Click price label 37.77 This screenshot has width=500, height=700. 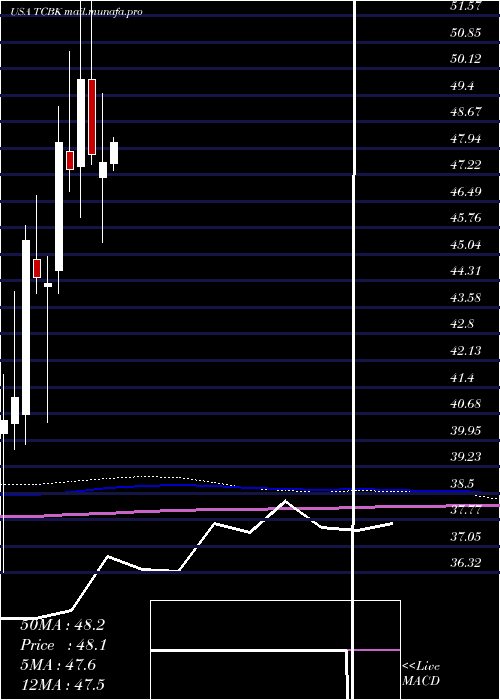pos(467,510)
